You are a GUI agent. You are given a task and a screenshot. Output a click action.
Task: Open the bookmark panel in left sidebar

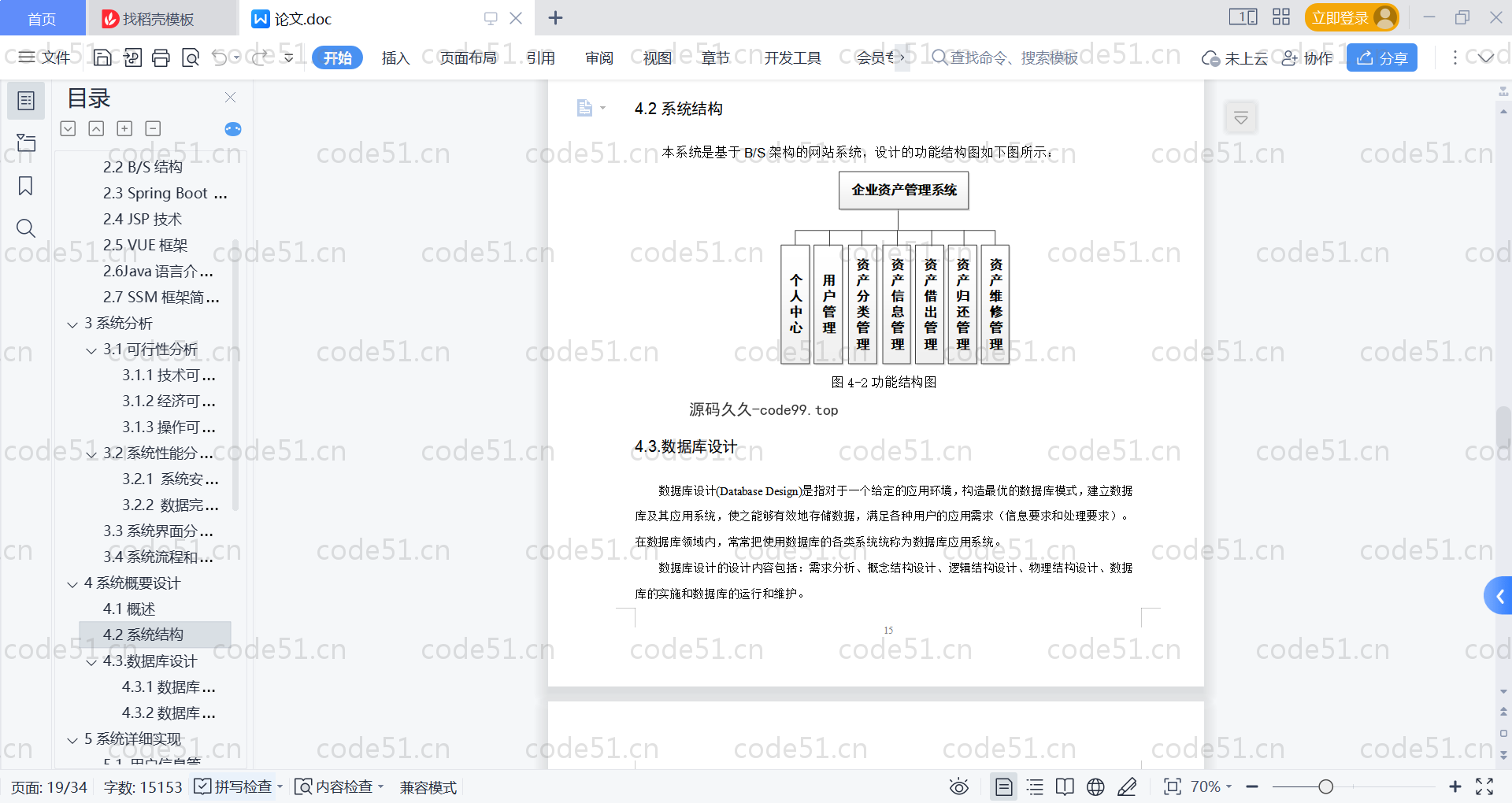[25, 186]
